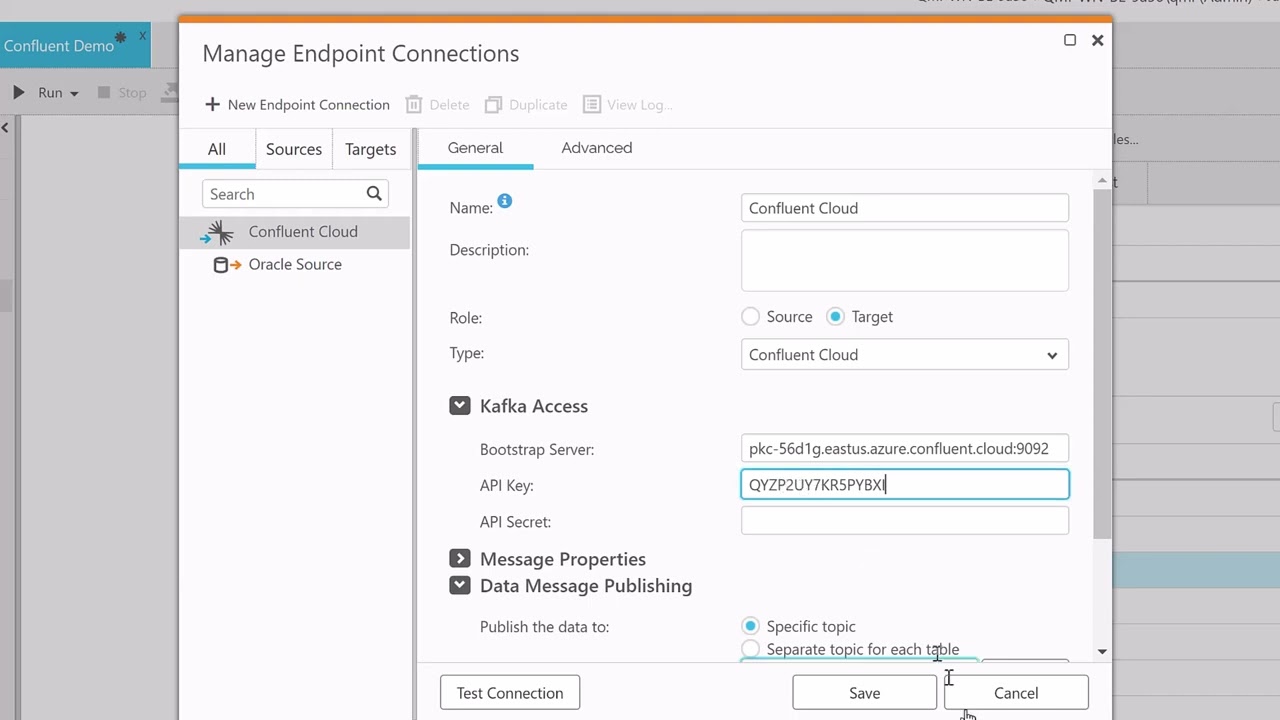Show the Sources tab

point(294,149)
